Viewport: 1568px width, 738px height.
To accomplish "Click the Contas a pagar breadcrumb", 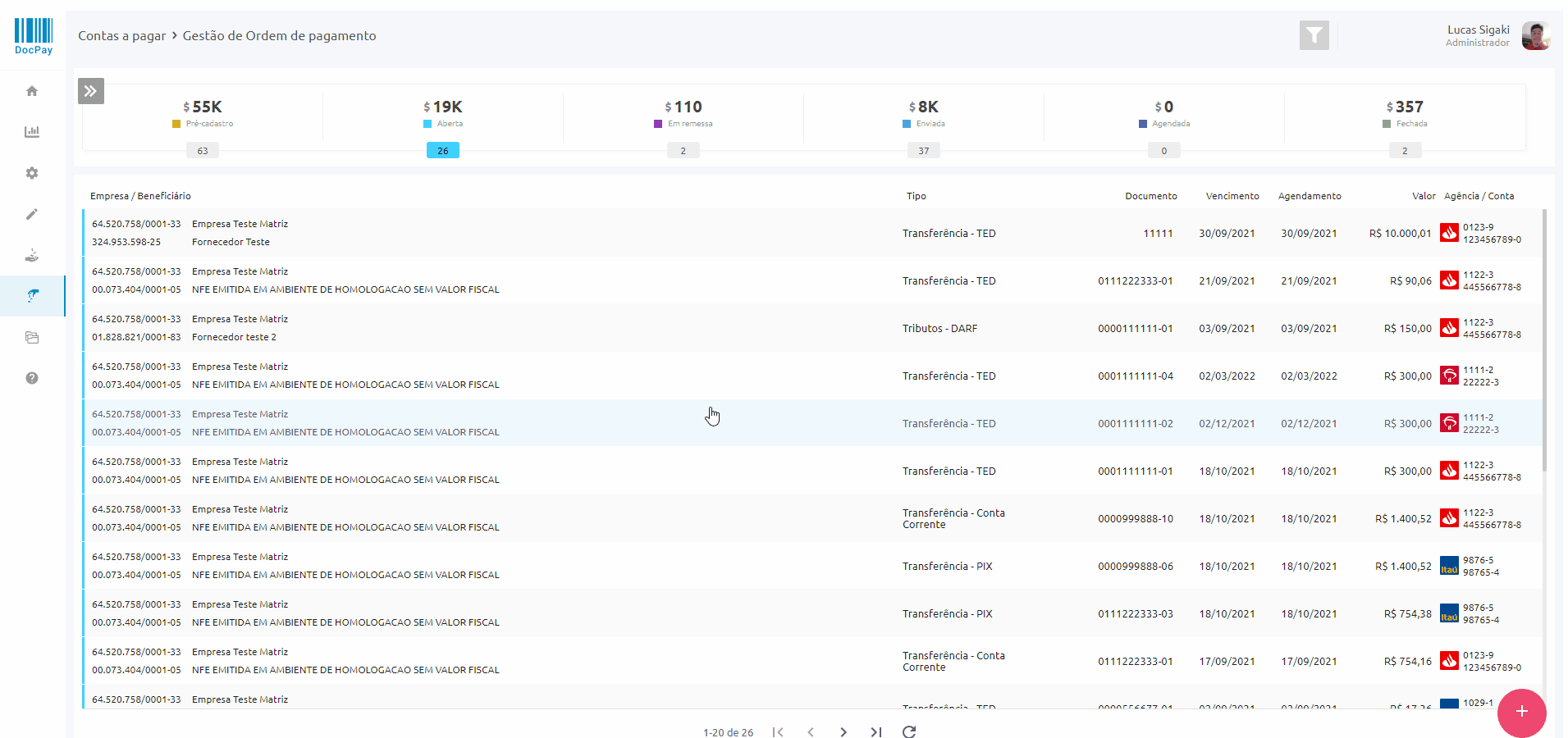I will coord(121,36).
